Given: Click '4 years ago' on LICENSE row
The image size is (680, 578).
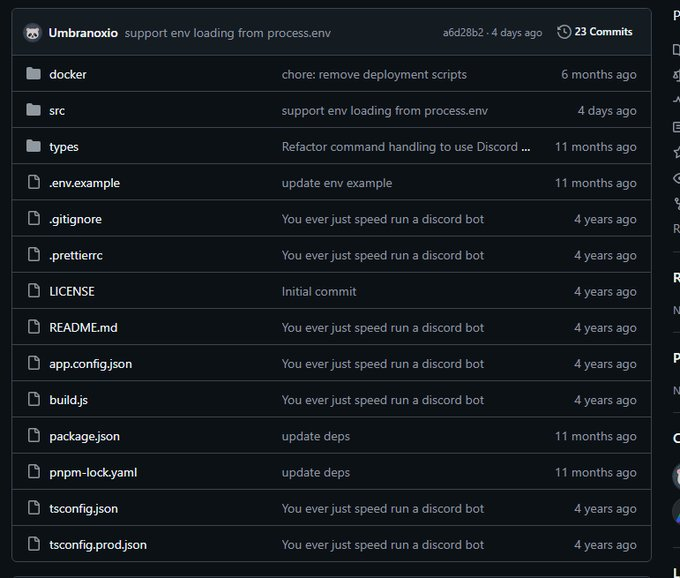Looking at the screenshot, I should coord(605,291).
